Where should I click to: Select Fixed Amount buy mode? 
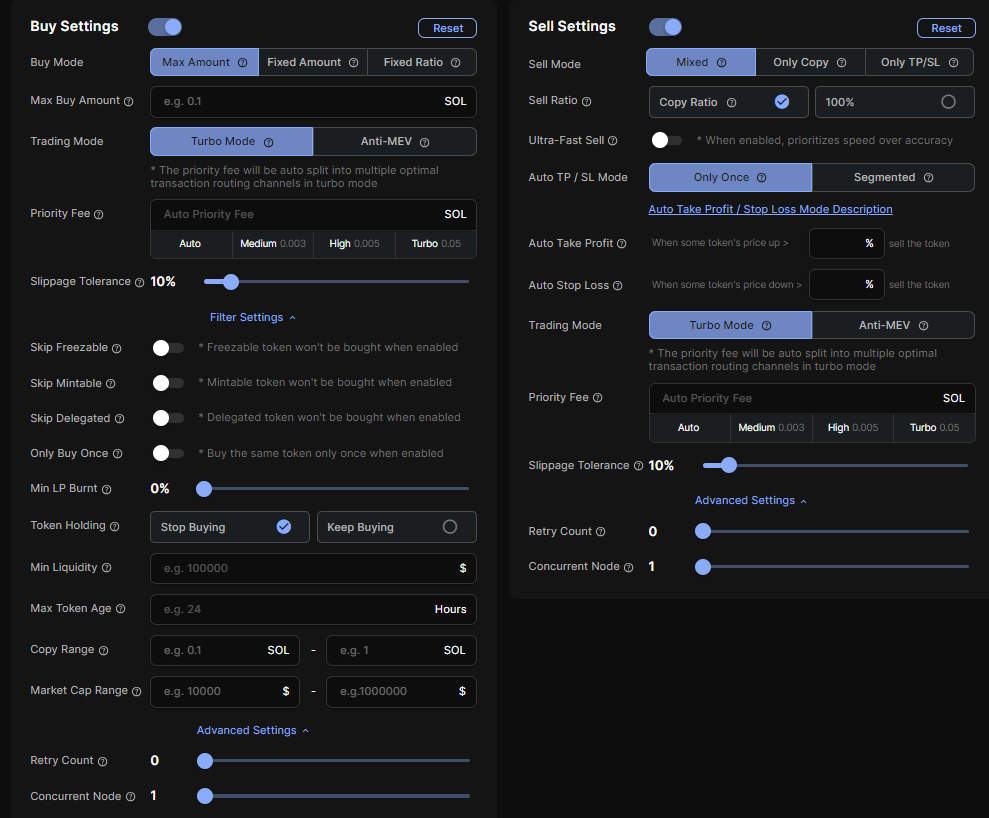(313, 62)
